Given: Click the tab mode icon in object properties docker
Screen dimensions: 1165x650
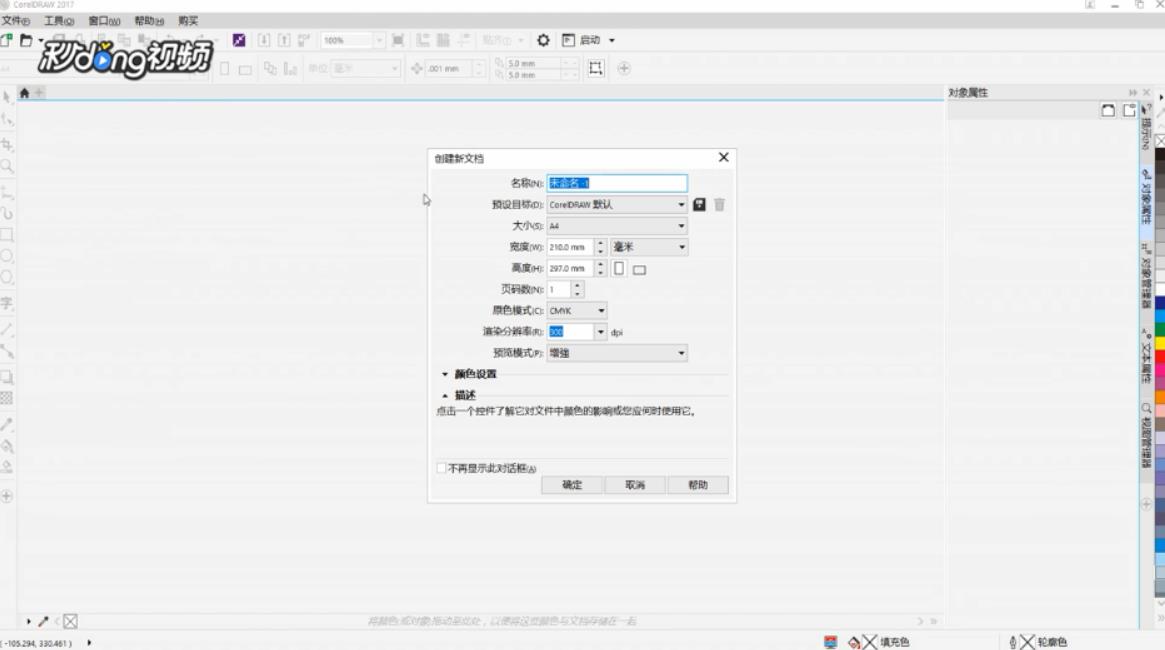Looking at the screenshot, I should tap(1129, 111).
